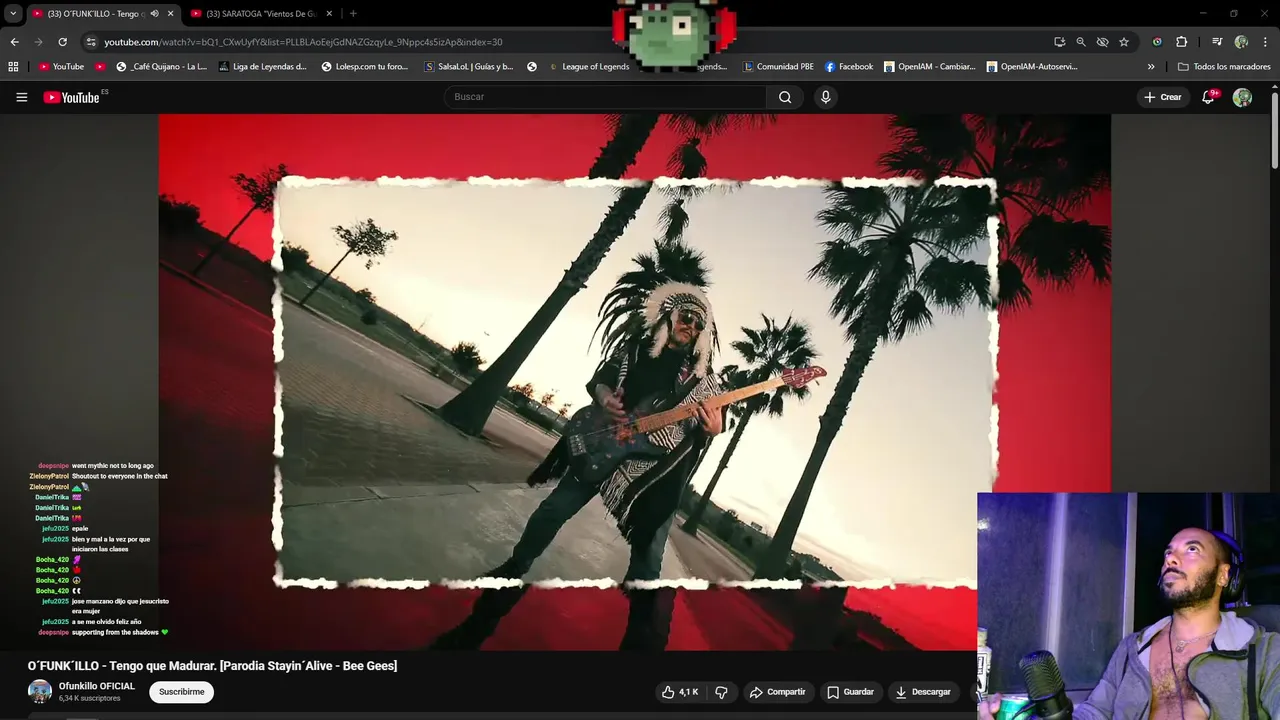Download the video with Descargar
The image size is (1280, 720).
923,692
